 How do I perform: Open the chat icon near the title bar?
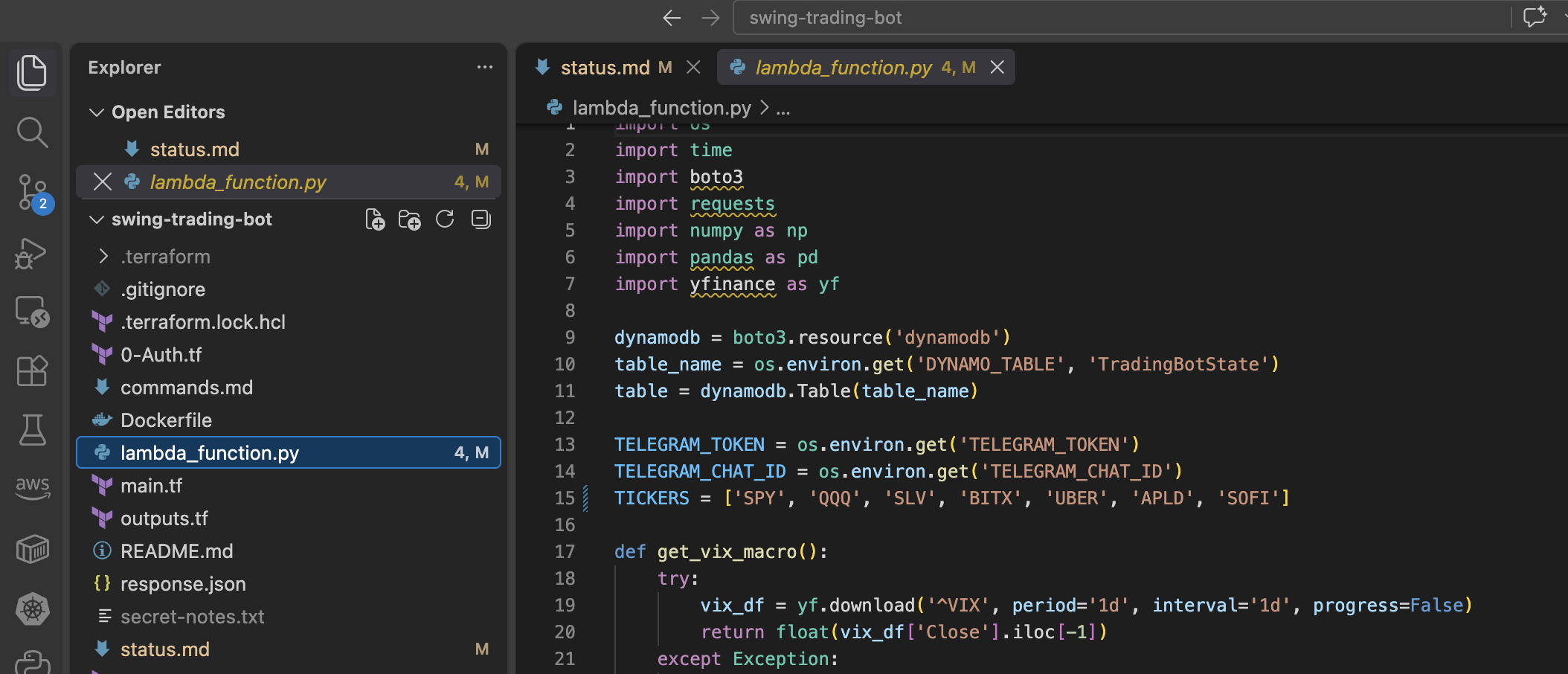point(1535,17)
